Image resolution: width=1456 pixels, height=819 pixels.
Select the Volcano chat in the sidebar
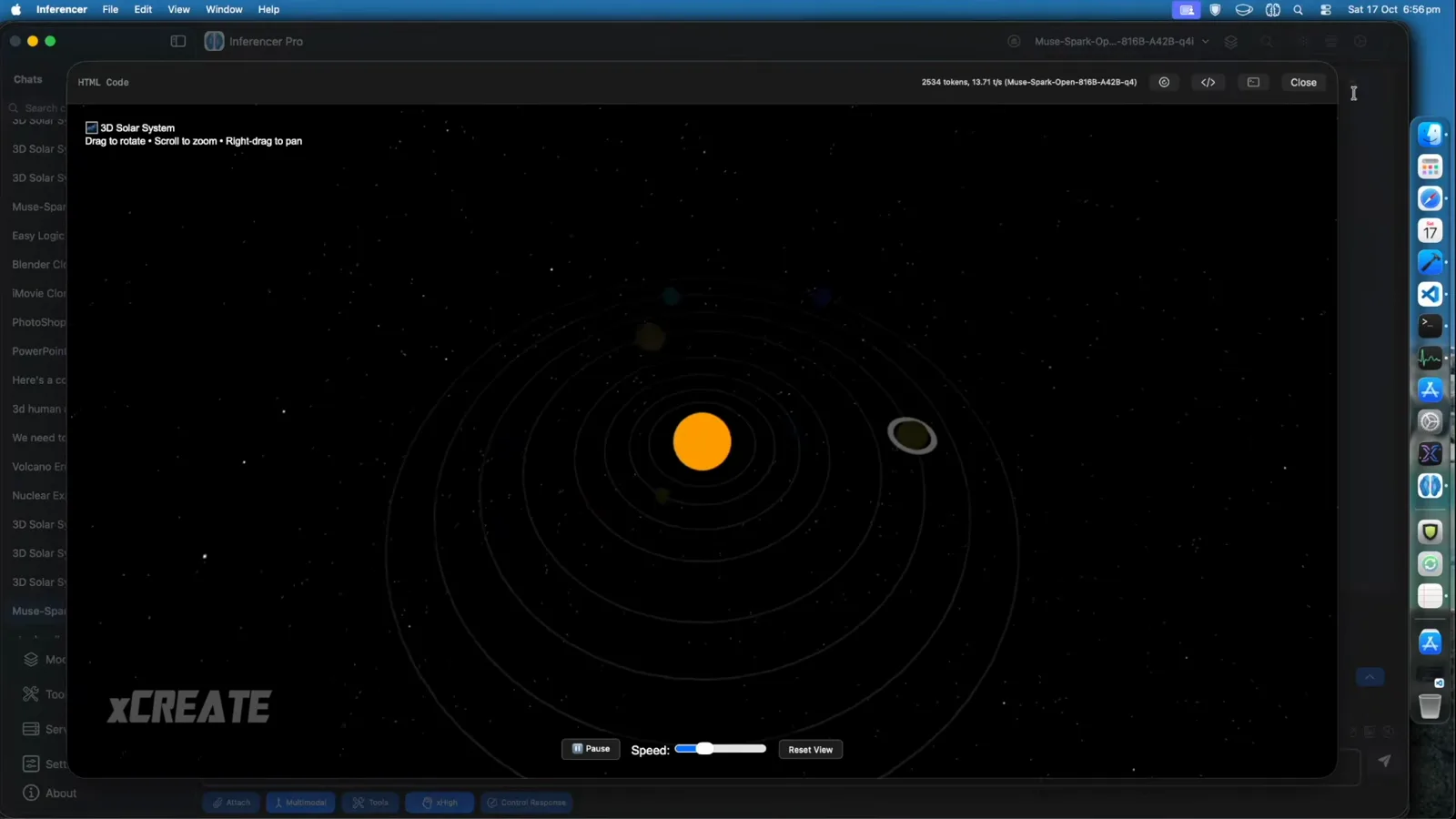point(38,467)
